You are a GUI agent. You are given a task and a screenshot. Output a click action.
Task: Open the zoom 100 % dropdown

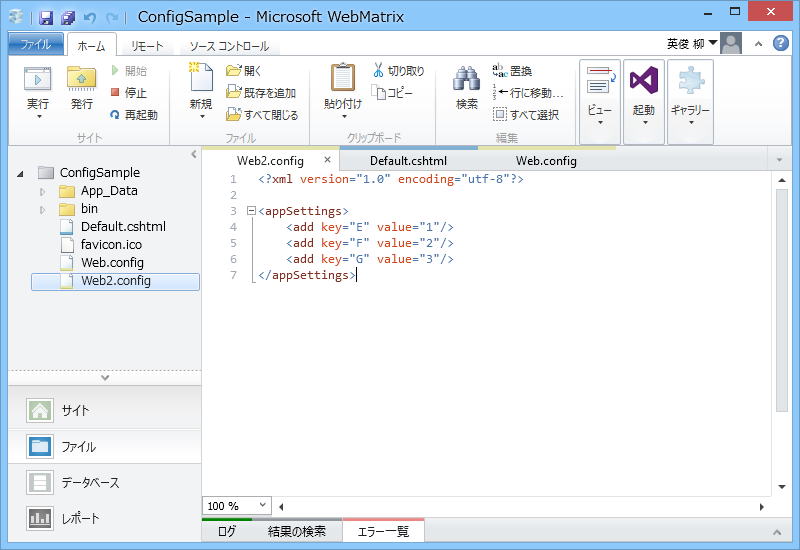[x=262, y=505]
